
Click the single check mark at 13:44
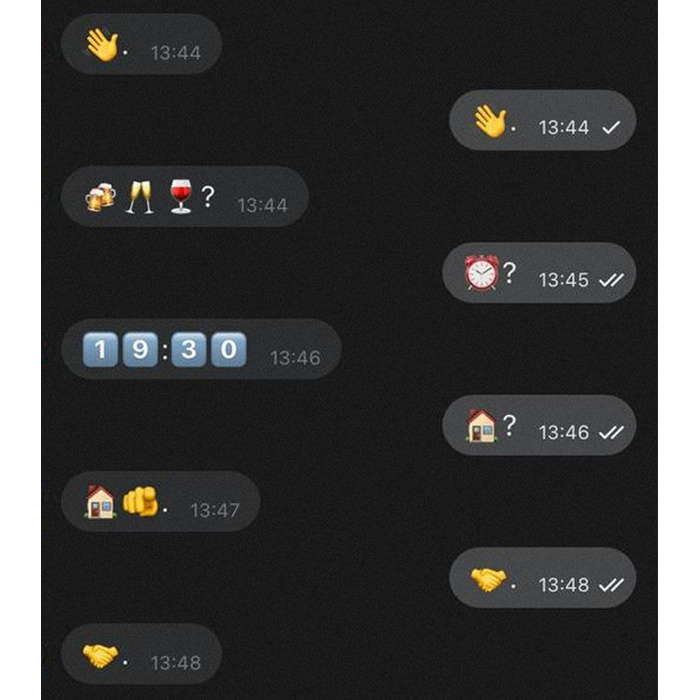[611, 128]
